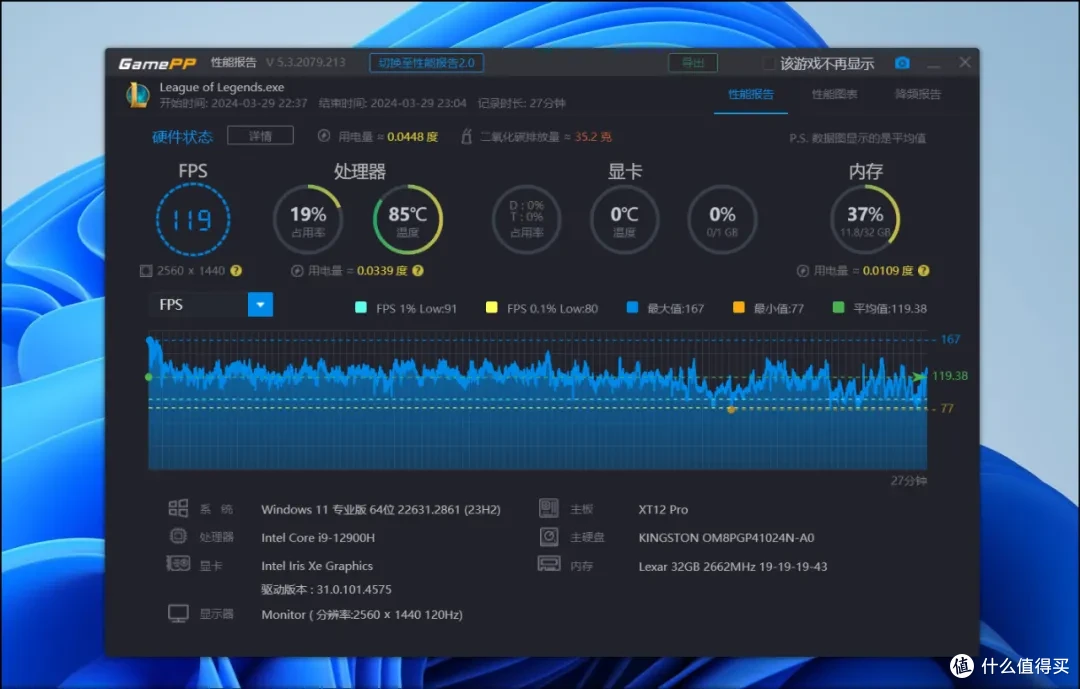The height and width of the screenshot is (689, 1080).
Task: Click help icon beside processor power 0.0339
Action: coord(418,271)
